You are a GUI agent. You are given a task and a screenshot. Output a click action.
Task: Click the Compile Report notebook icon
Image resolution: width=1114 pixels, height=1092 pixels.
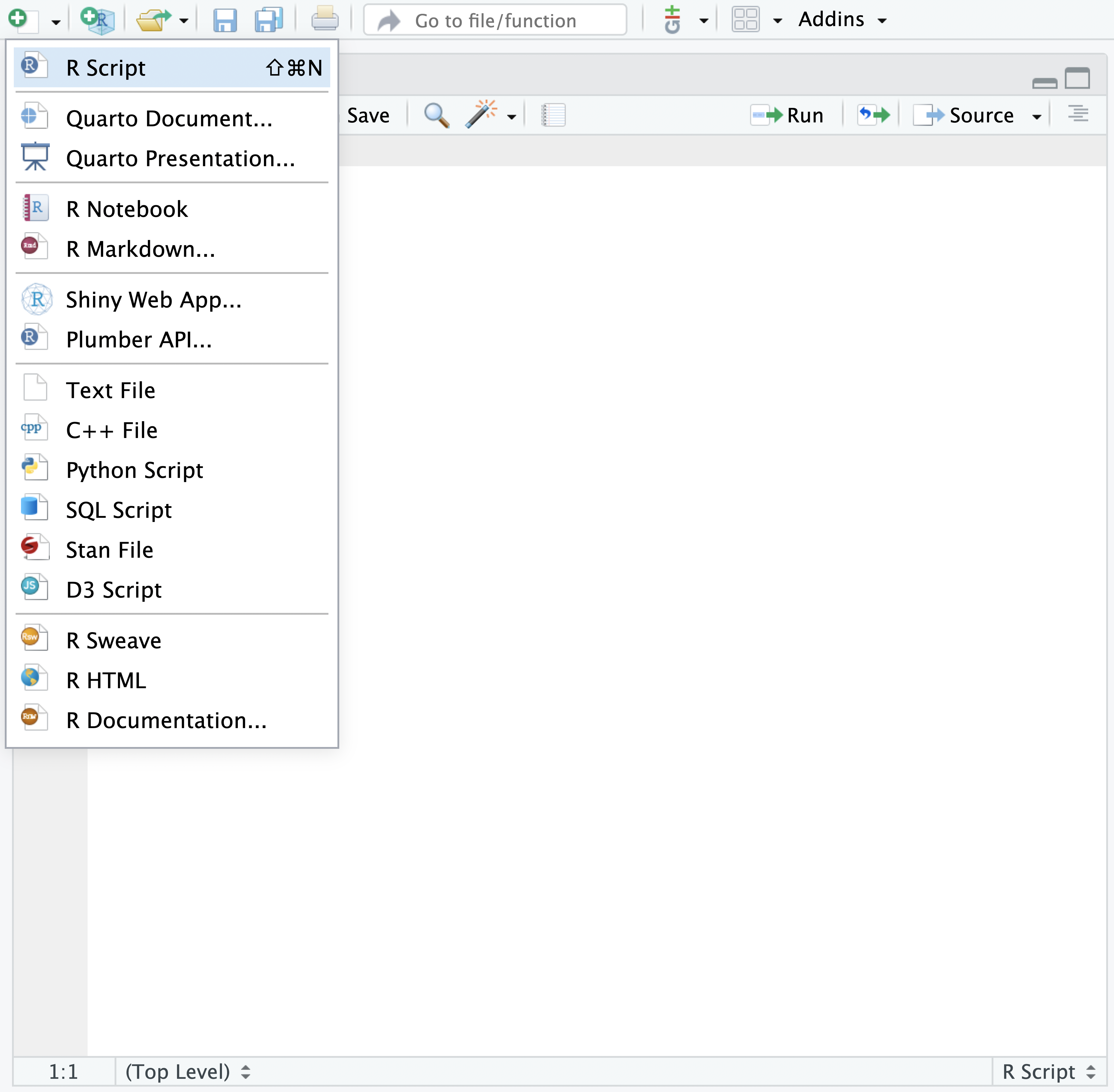(x=553, y=115)
